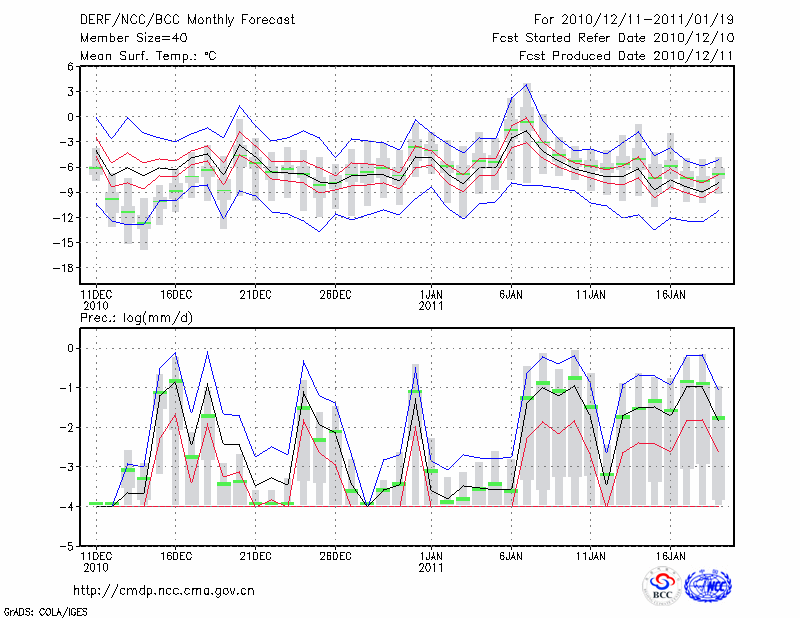The height and width of the screenshot is (618, 800).
Task: Click the 21DEC label under precipitation chart
Action: coord(255,554)
